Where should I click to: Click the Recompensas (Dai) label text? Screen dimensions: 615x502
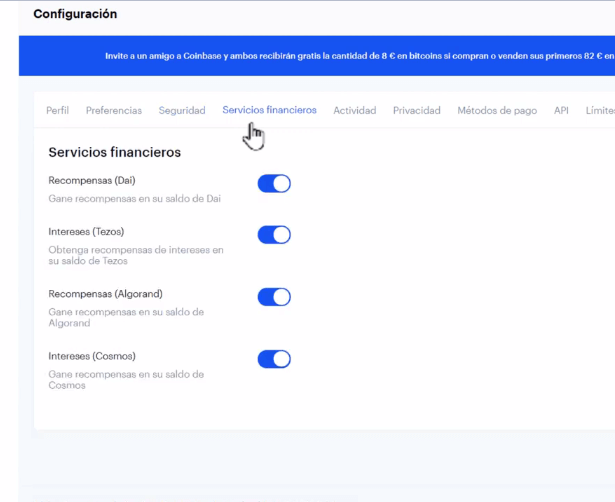pyautogui.click(x=91, y=181)
